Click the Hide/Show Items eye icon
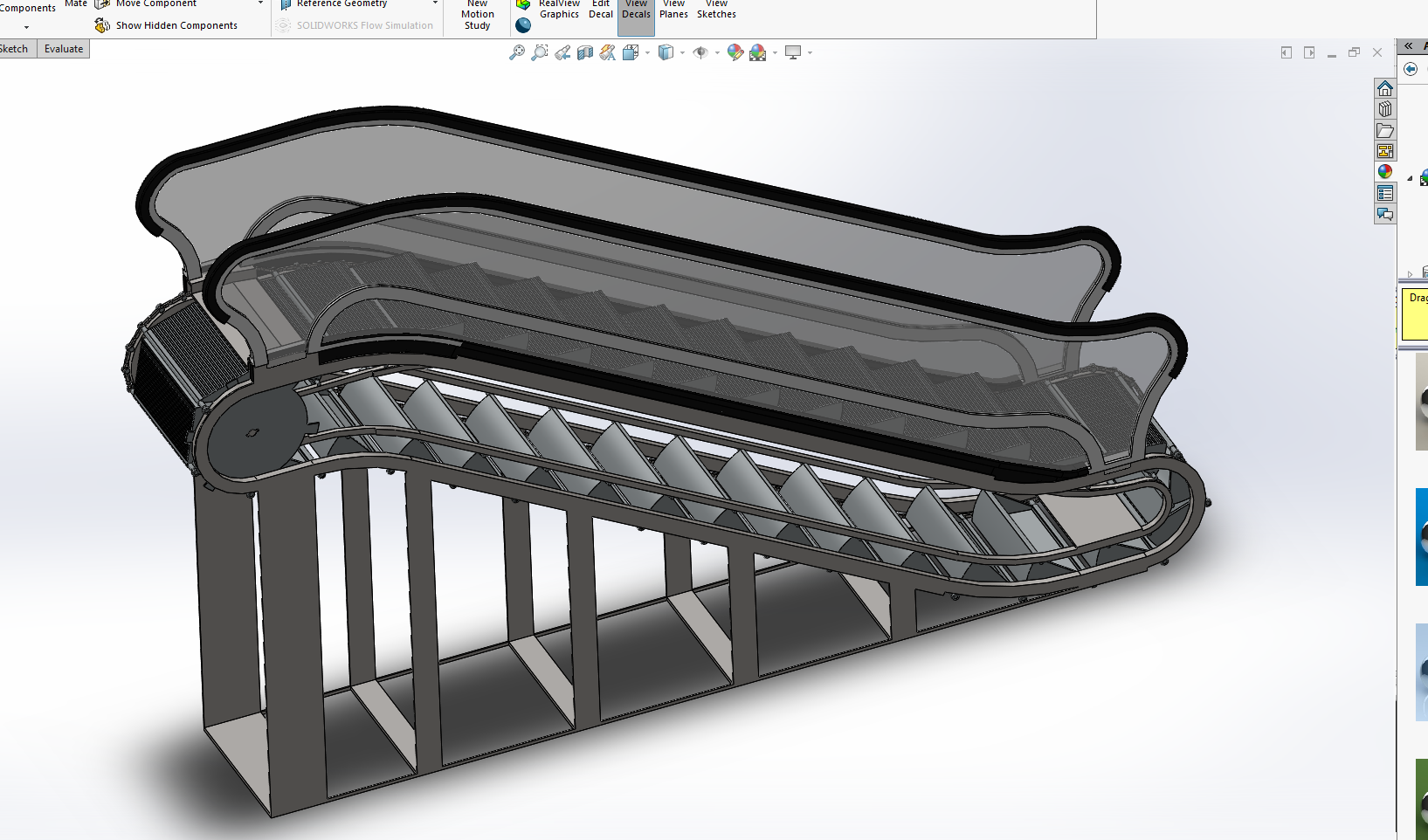The width and height of the screenshot is (1428, 840). pyautogui.click(x=700, y=52)
